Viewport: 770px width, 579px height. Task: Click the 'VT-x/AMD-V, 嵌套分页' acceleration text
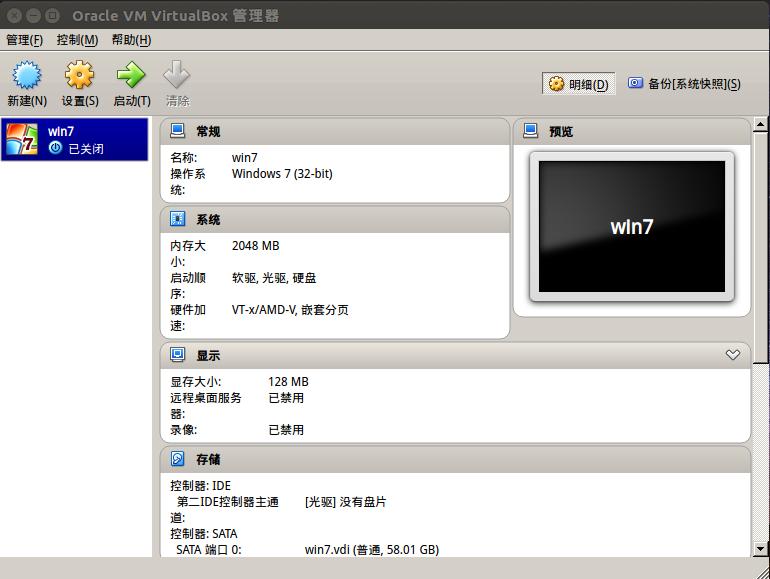click(x=290, y=310)
